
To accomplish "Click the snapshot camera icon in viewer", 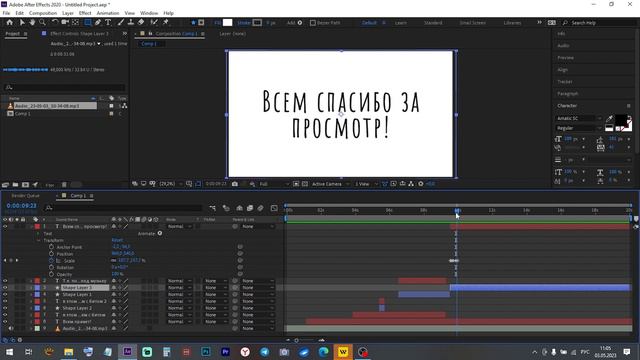I will click(235, 184).
